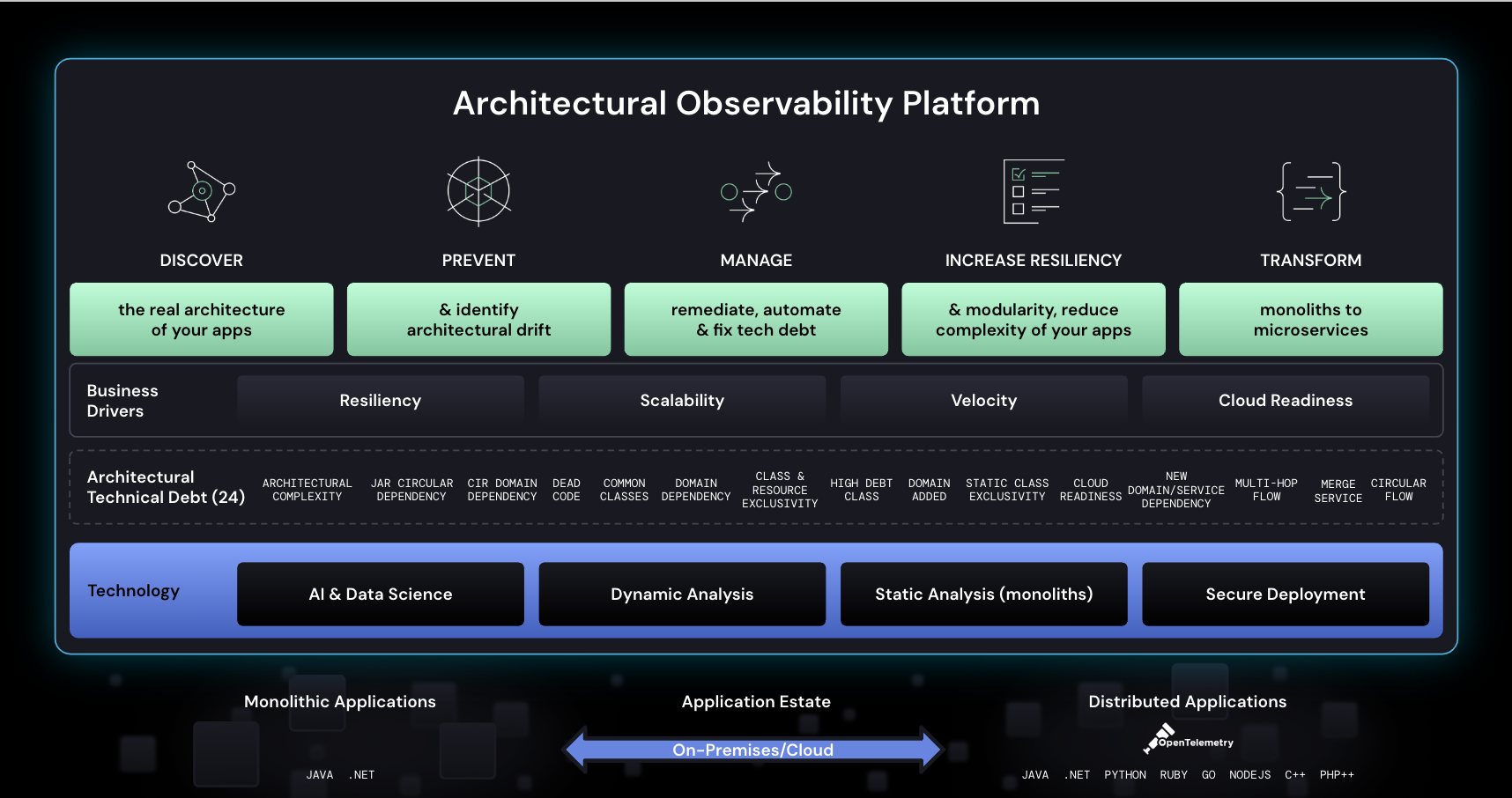This screenshot has width=1512, height=798.
Task: Click GO language label
Action: tap(1209, 775)
